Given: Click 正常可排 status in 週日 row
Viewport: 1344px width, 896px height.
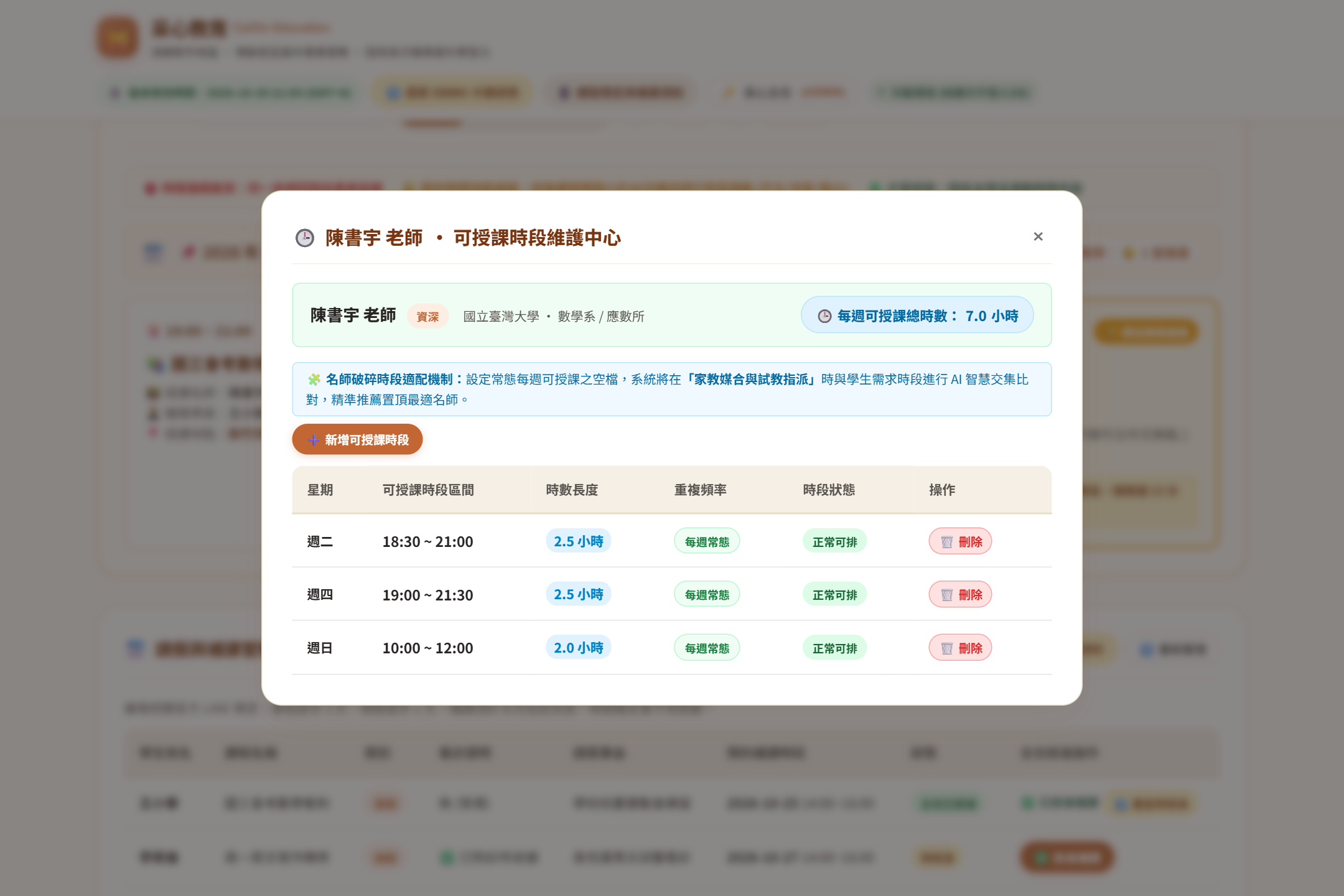Looking at the screenshot, I should click(834, 648).
